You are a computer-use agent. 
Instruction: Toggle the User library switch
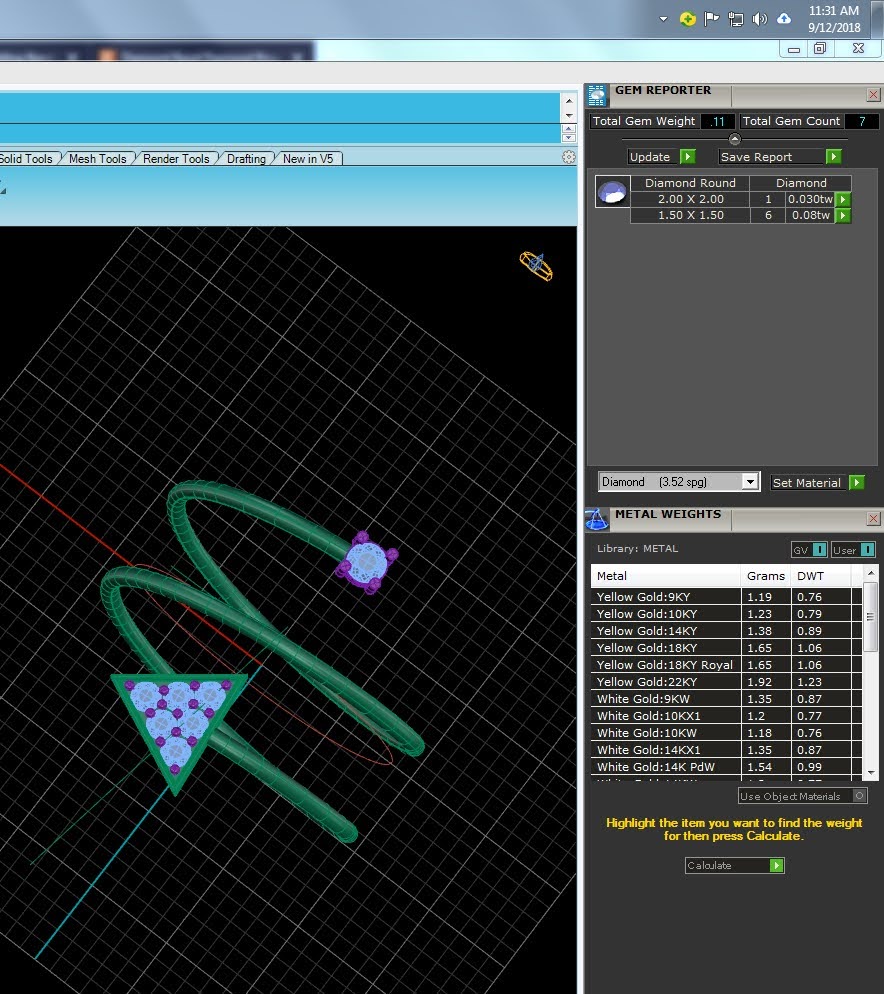pos(854,550)
